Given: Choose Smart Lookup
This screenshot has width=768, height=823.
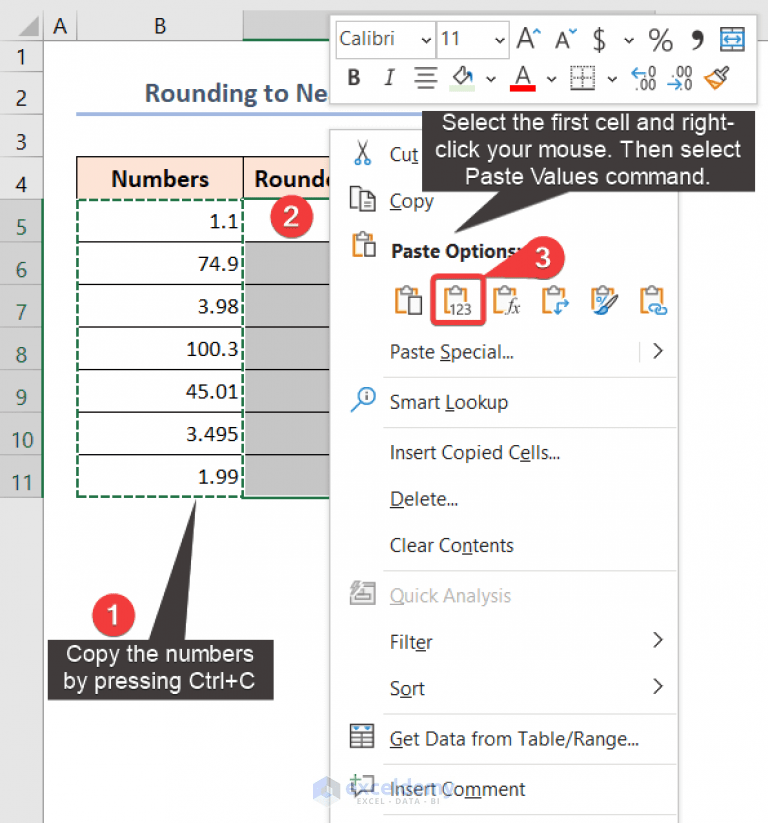Looking at the screenshot, I should coord(449,402).
